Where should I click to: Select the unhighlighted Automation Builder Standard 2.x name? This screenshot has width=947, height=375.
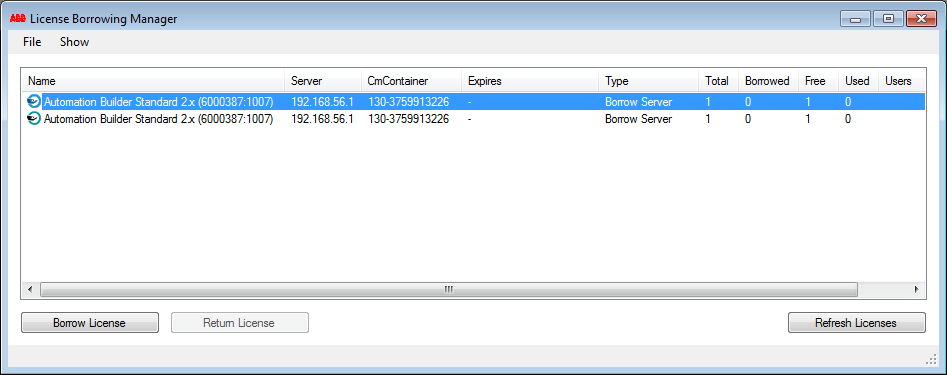point(158,119)
